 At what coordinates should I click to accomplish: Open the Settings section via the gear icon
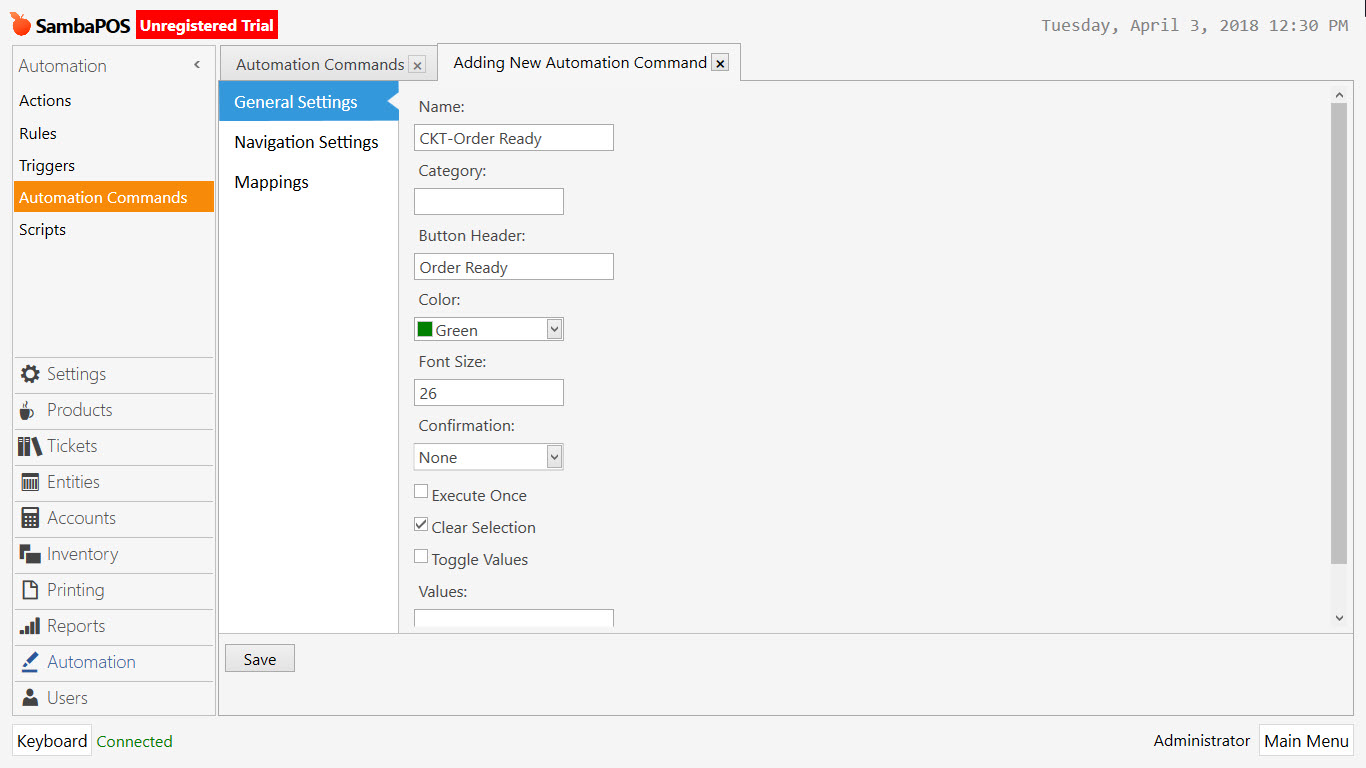[29, 374]
